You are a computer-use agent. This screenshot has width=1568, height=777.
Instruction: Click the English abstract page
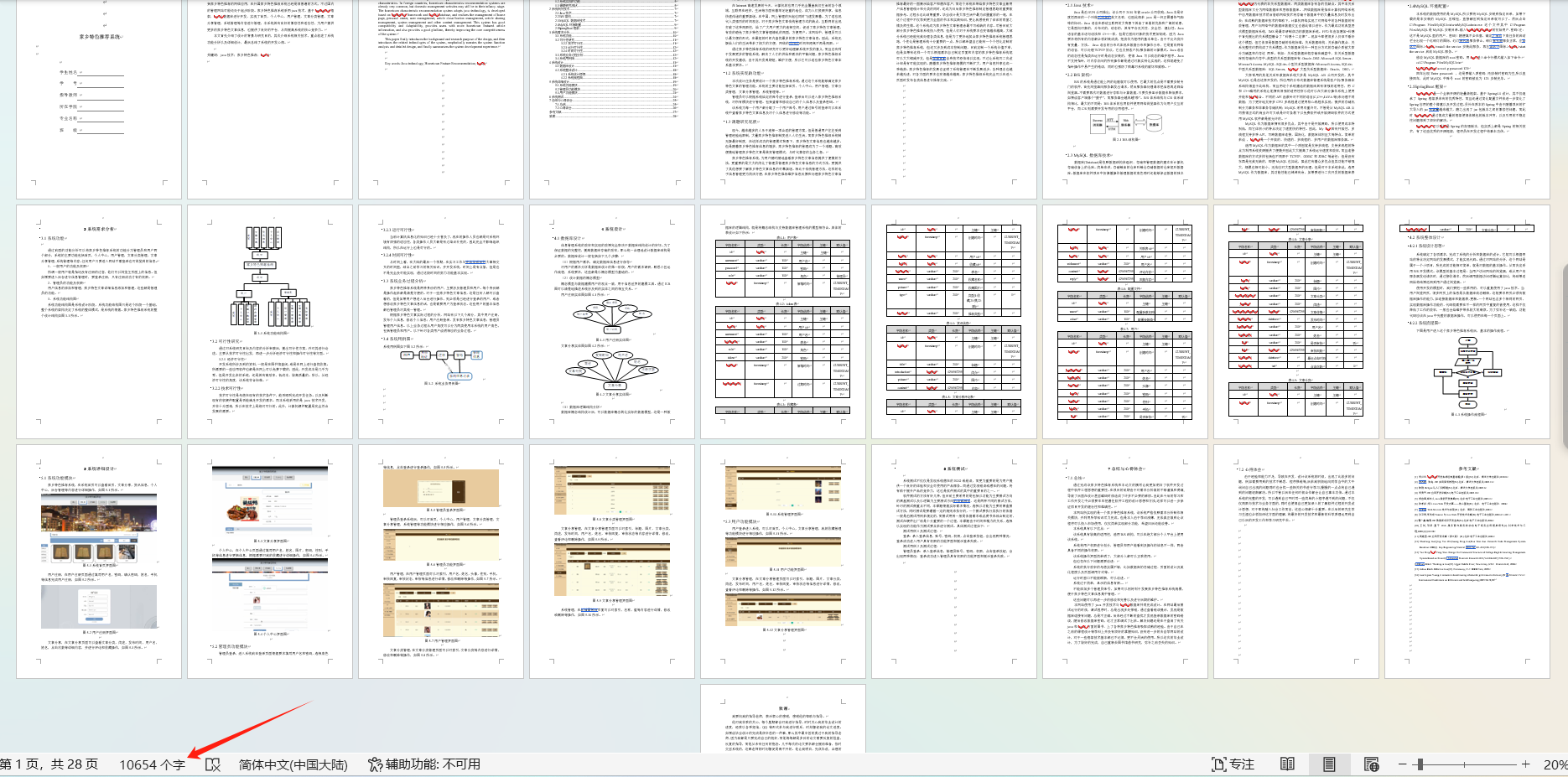441,99
